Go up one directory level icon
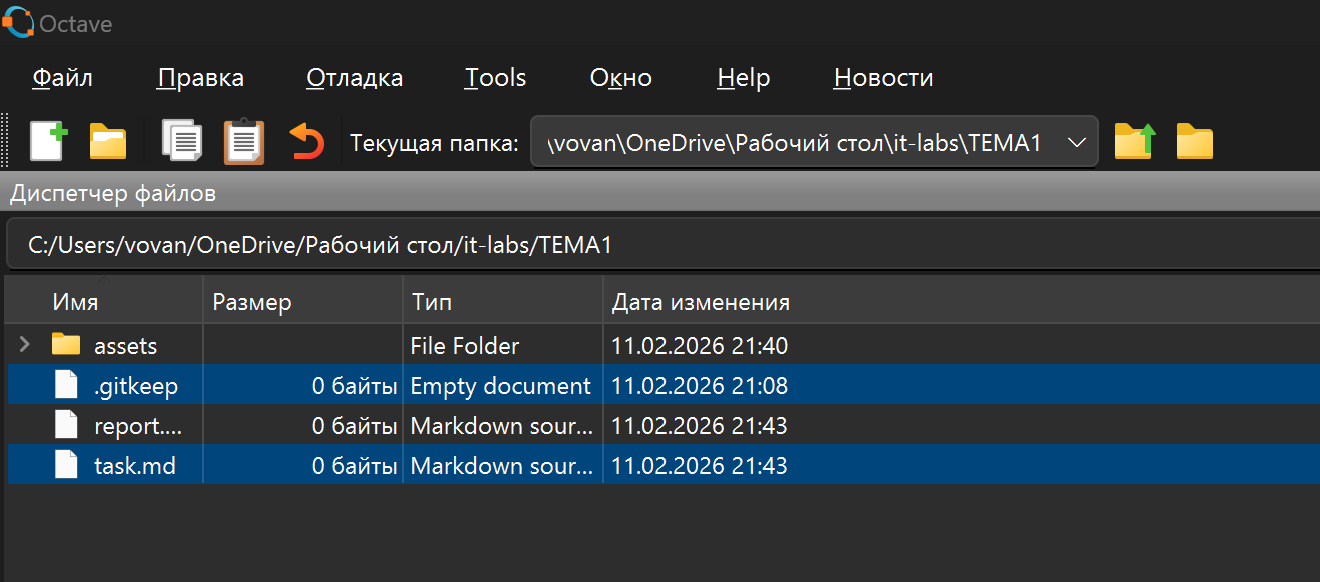1320x582 pixels. pyautogui.click(x=1134, y=142)
